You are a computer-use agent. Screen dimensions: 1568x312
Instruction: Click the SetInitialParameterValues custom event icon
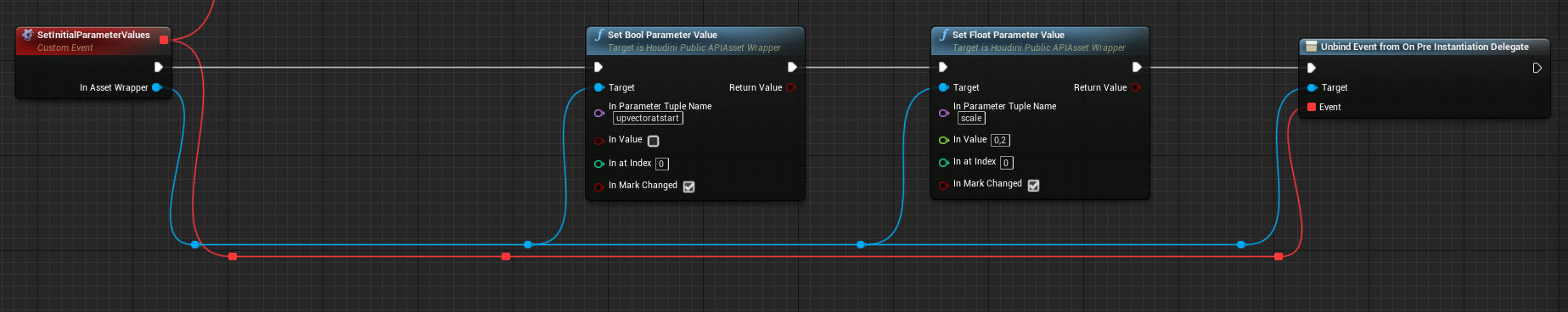coord(27,35)
